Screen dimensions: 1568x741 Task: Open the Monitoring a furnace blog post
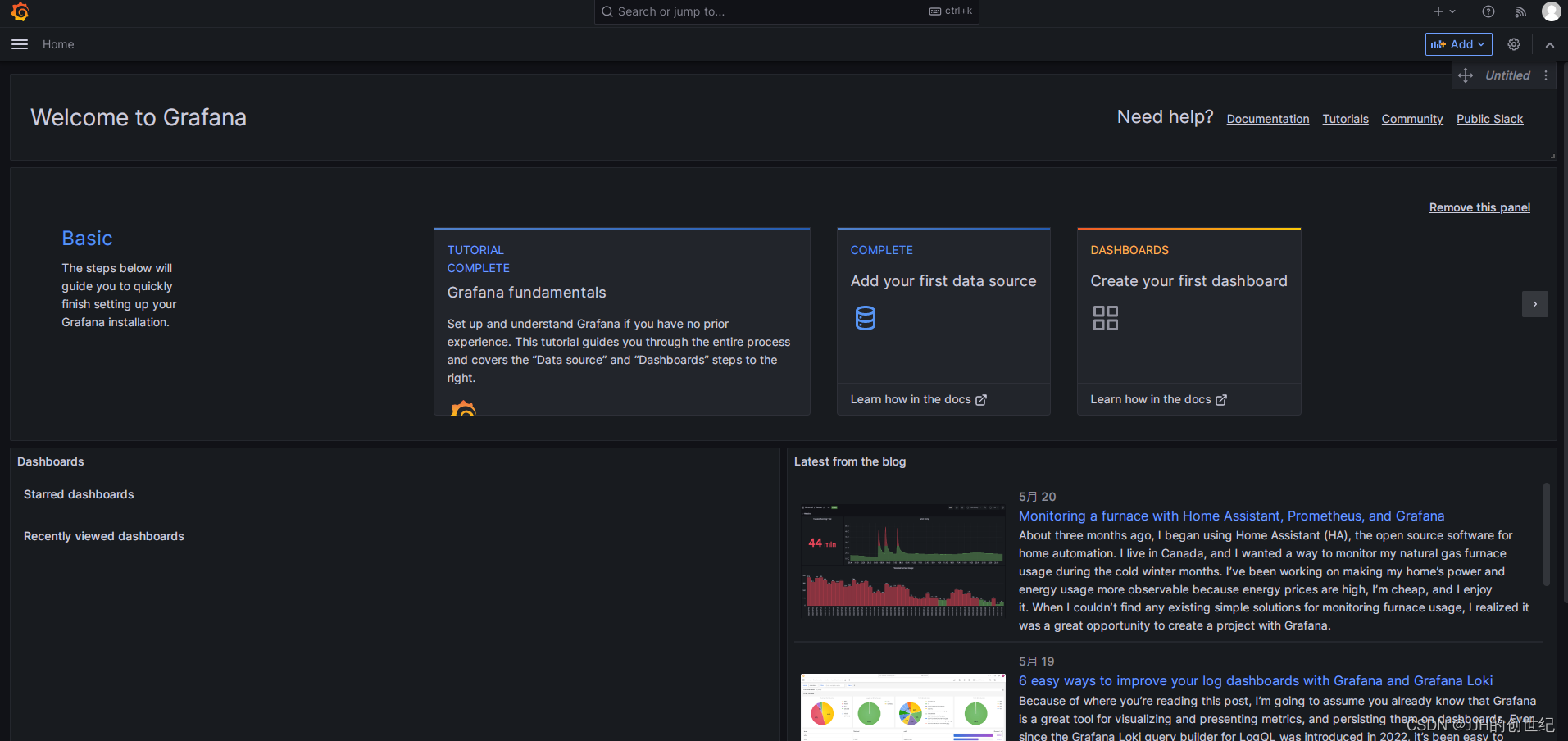(x=1231, y=516)
